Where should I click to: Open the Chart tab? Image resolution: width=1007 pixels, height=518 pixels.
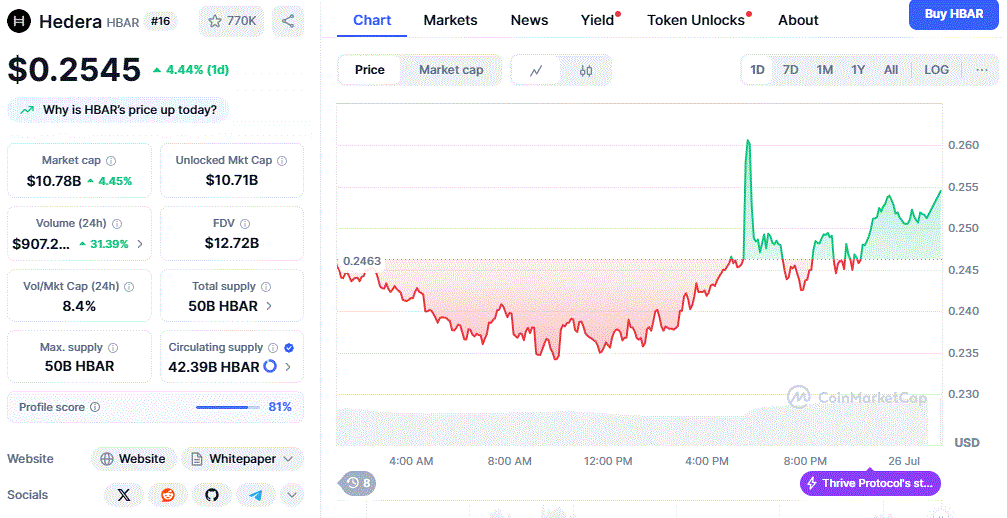(x=372, y=20)
